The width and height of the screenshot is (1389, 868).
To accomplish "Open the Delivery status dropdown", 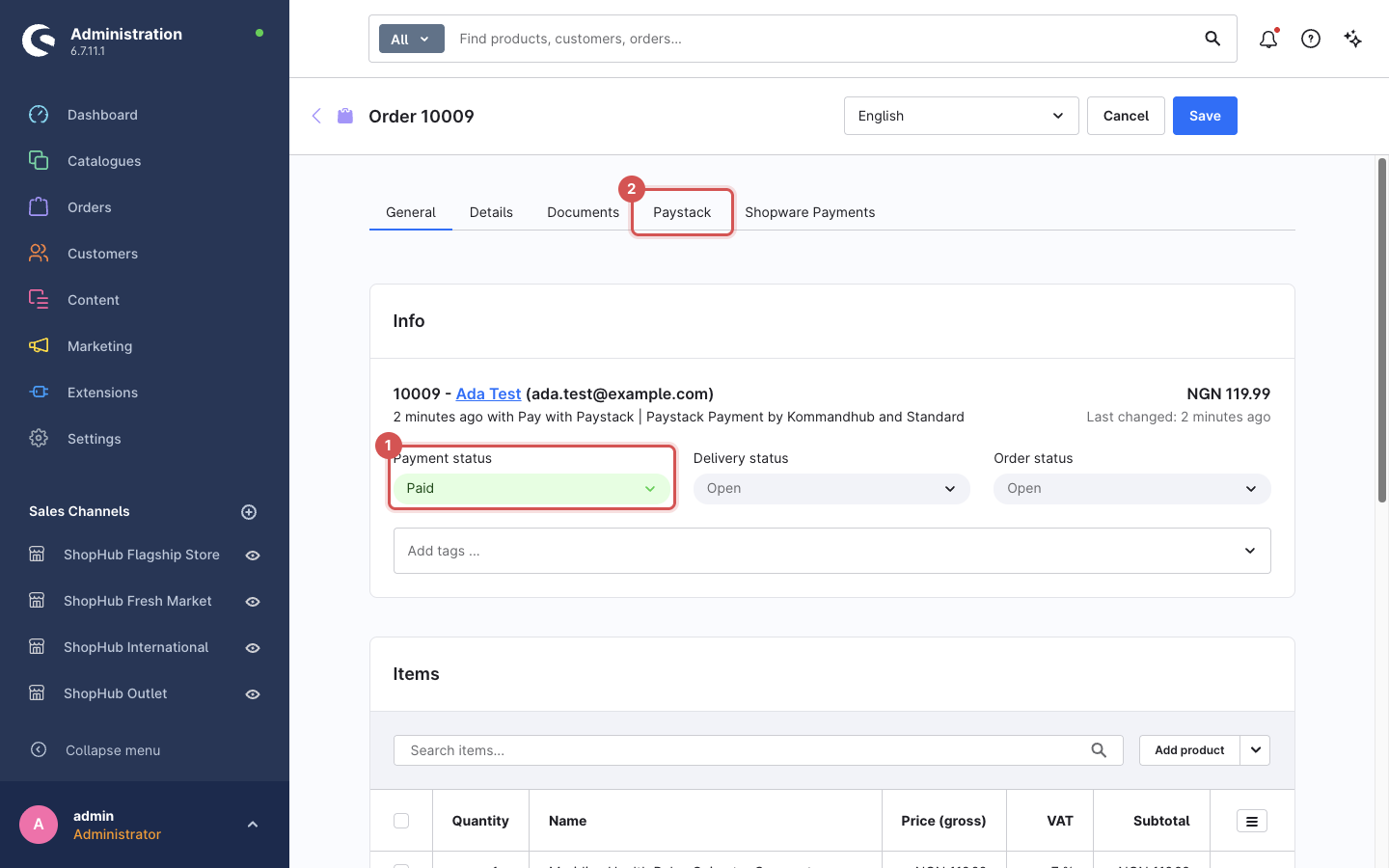I will [x=831, y=488].
